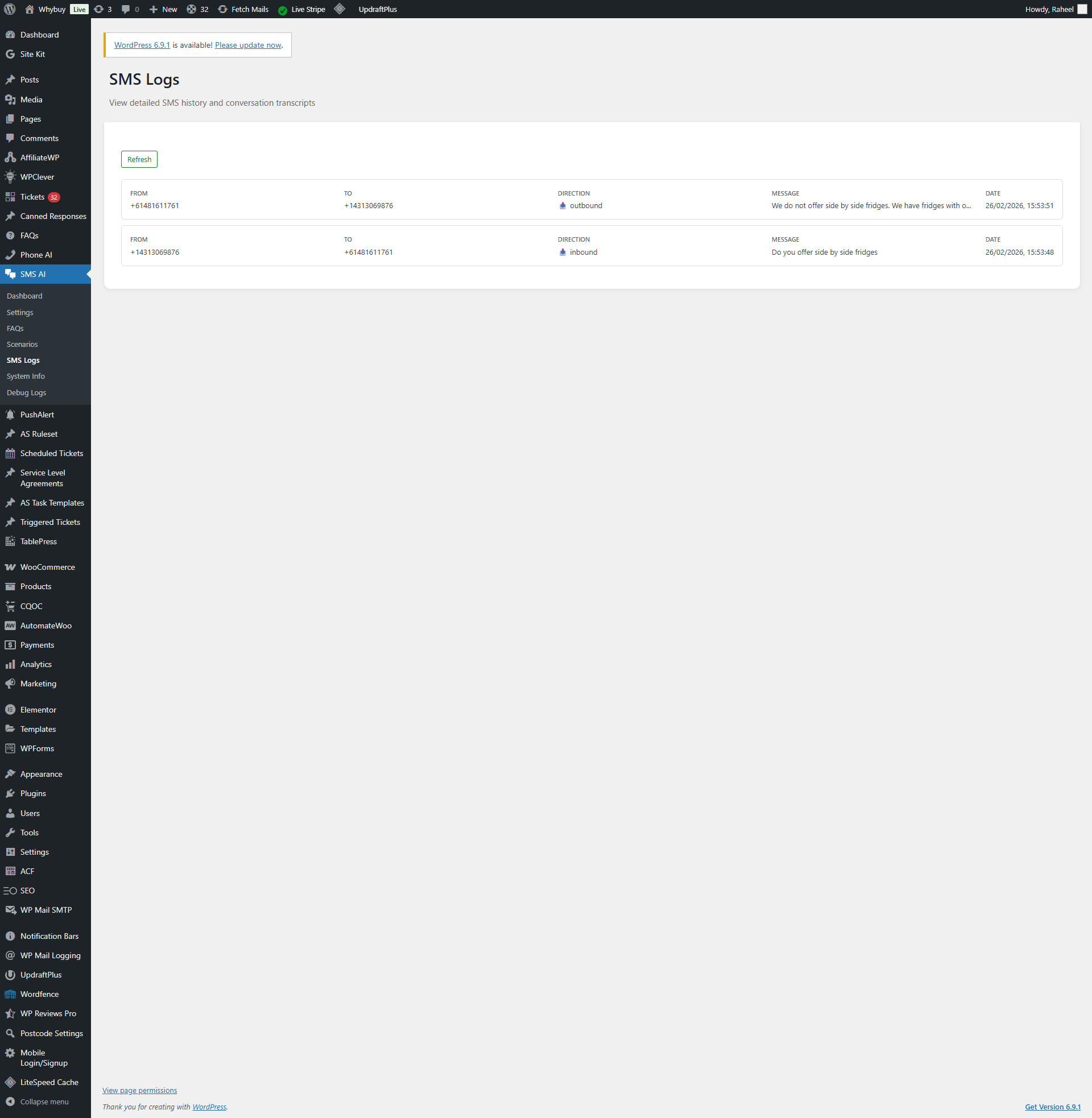1092x1118 pixels.
Task: Click the WordPress logo icon
Action: pos(10,9)
